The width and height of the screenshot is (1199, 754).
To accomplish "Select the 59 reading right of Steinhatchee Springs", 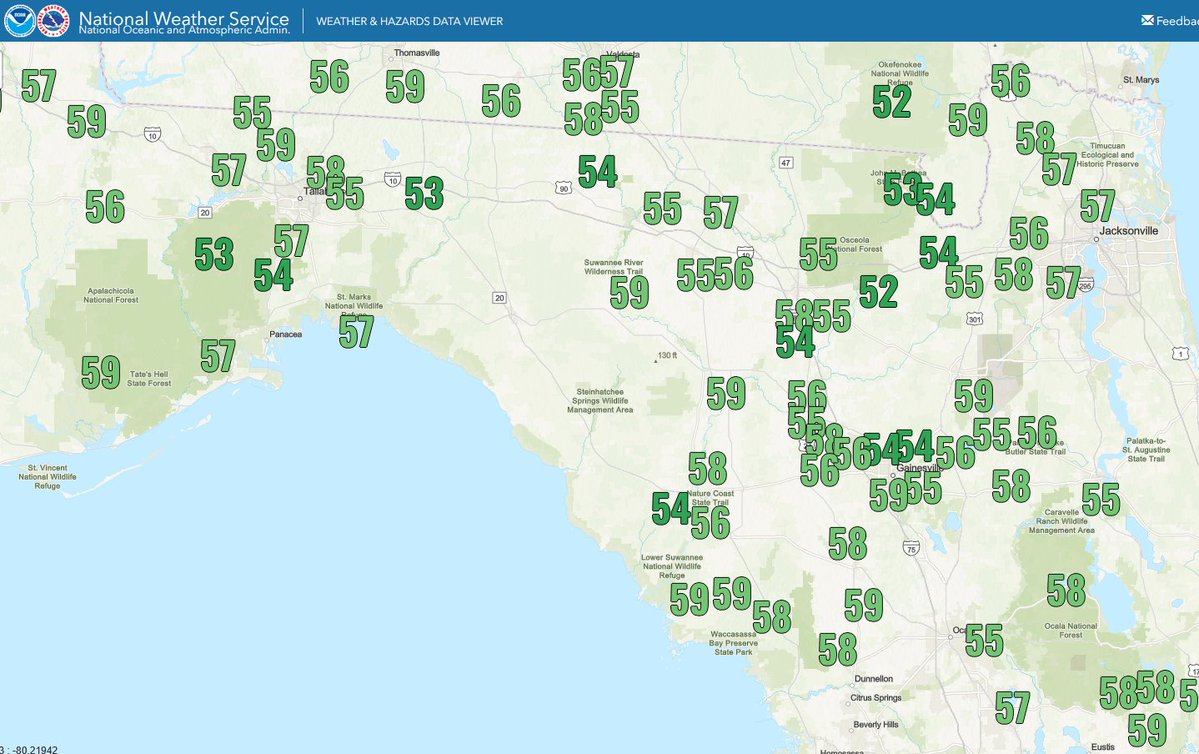I will coord(726,393).
